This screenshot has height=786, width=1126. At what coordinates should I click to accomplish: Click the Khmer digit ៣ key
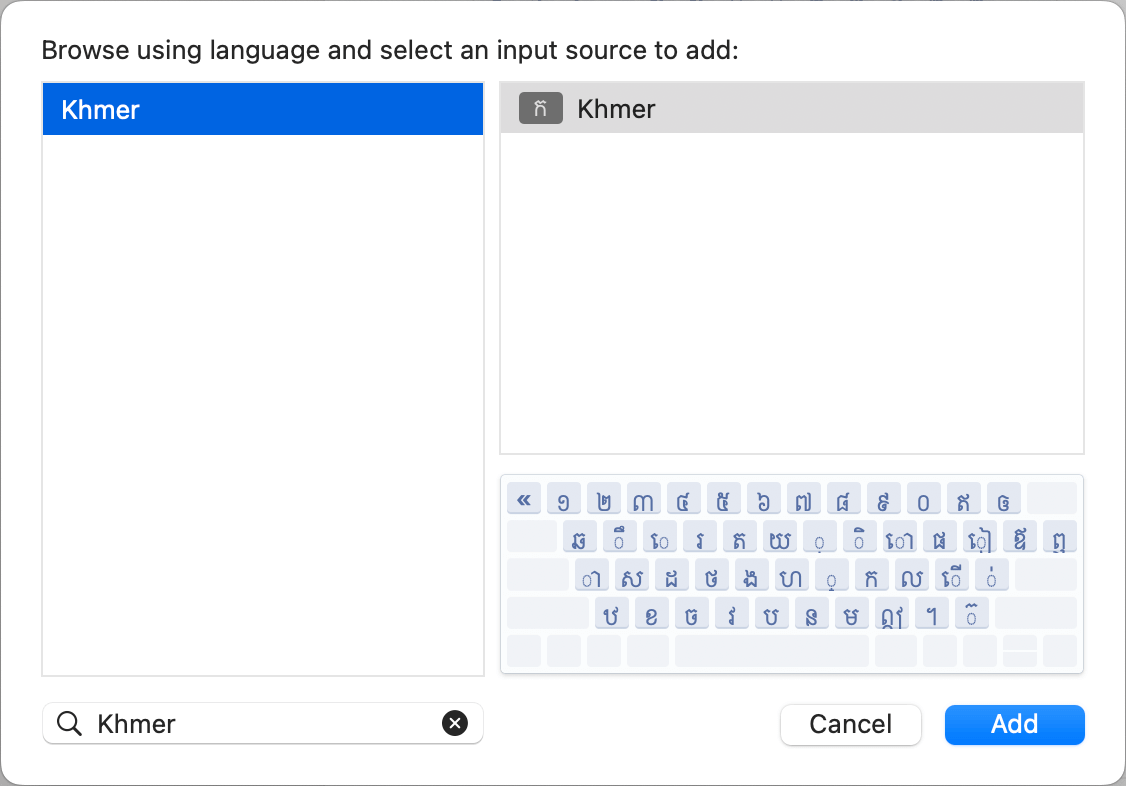pyautogui.click(x=644, y=498)
